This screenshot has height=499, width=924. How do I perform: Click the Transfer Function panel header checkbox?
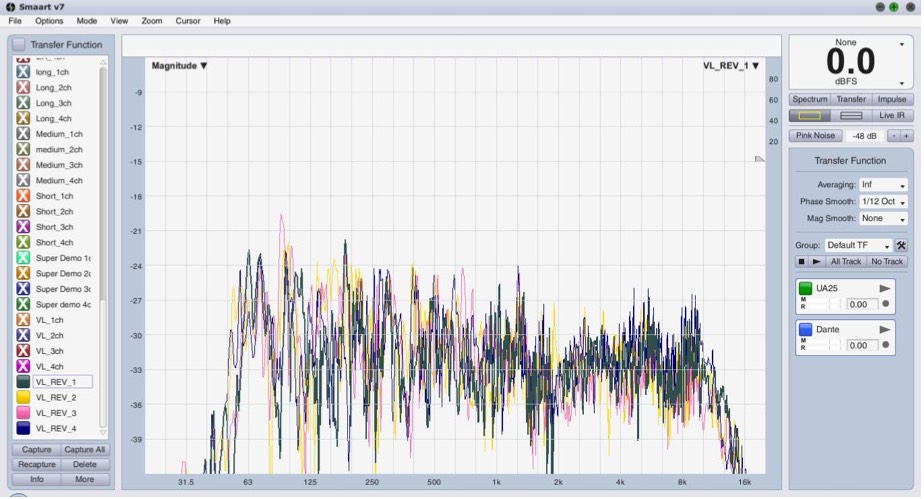(x=19, y=44)
